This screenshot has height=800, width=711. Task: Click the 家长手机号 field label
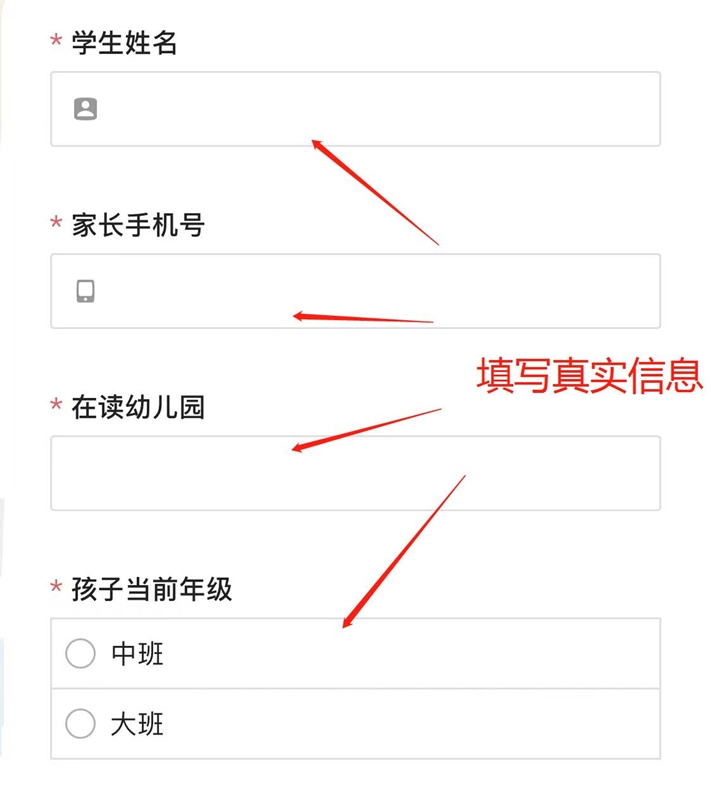[137, 225]
